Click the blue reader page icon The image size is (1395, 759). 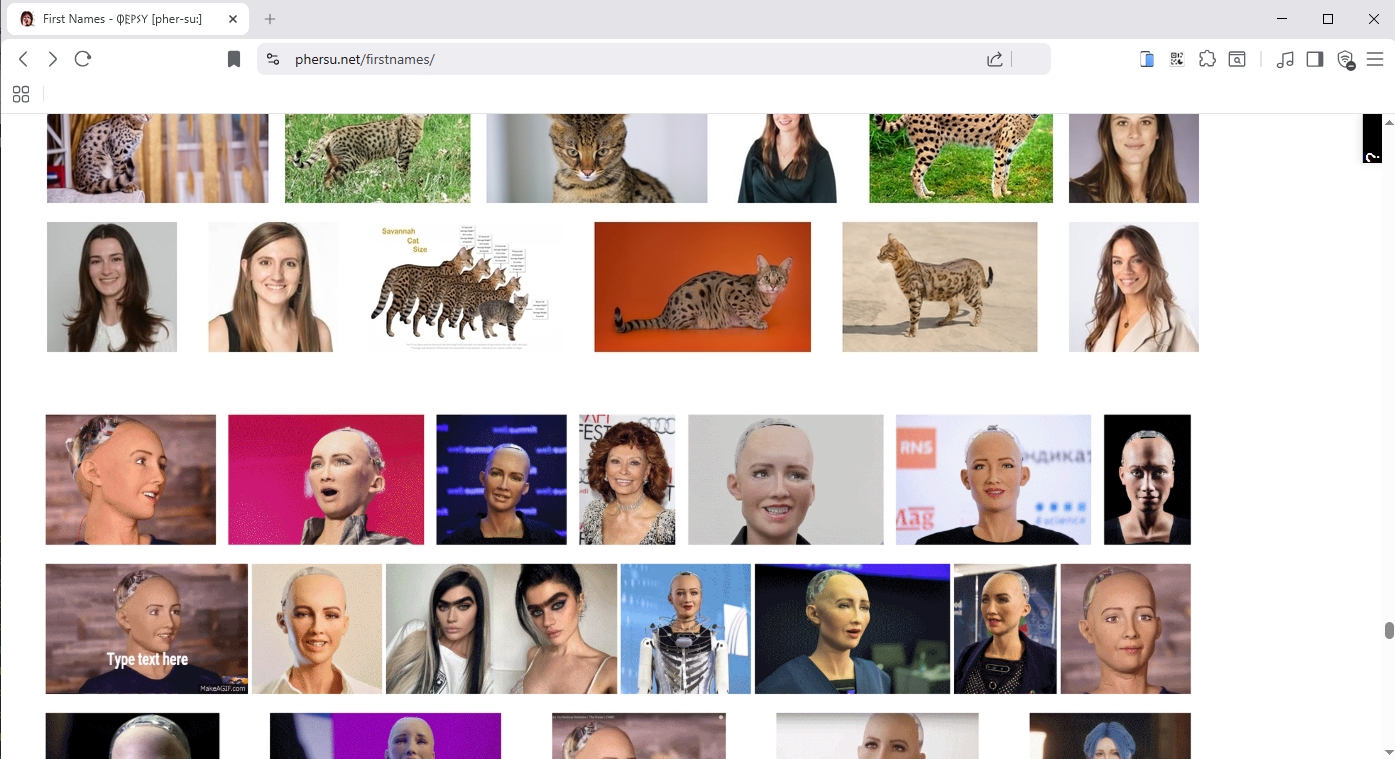(1146, 59)
